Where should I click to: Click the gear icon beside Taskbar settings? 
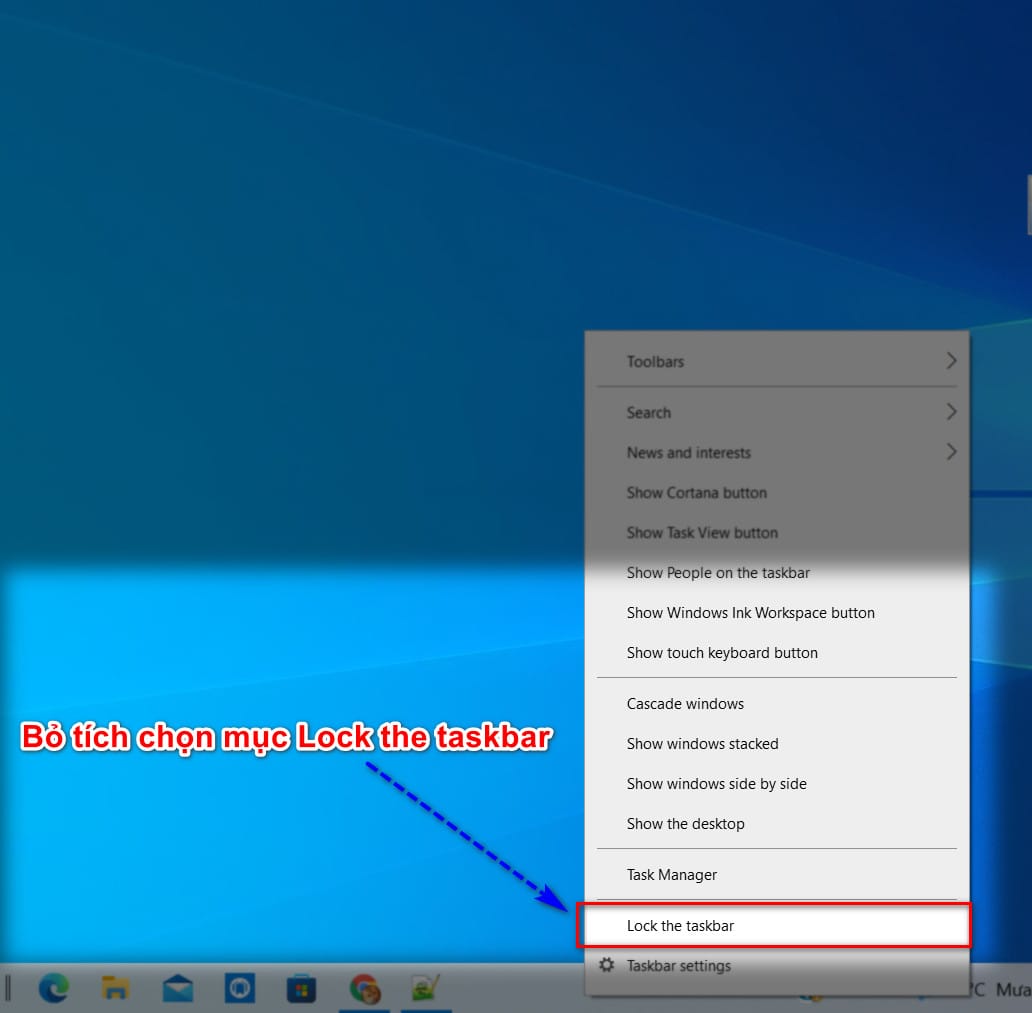606,965
